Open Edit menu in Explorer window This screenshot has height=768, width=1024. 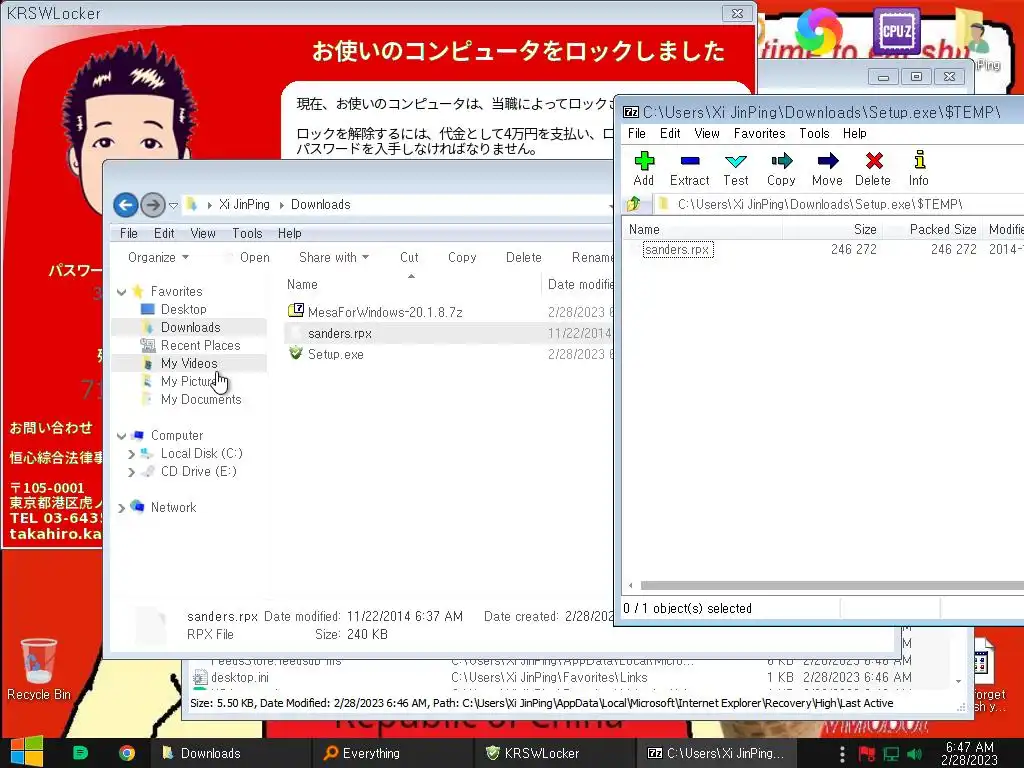click(x=164, y=233)
